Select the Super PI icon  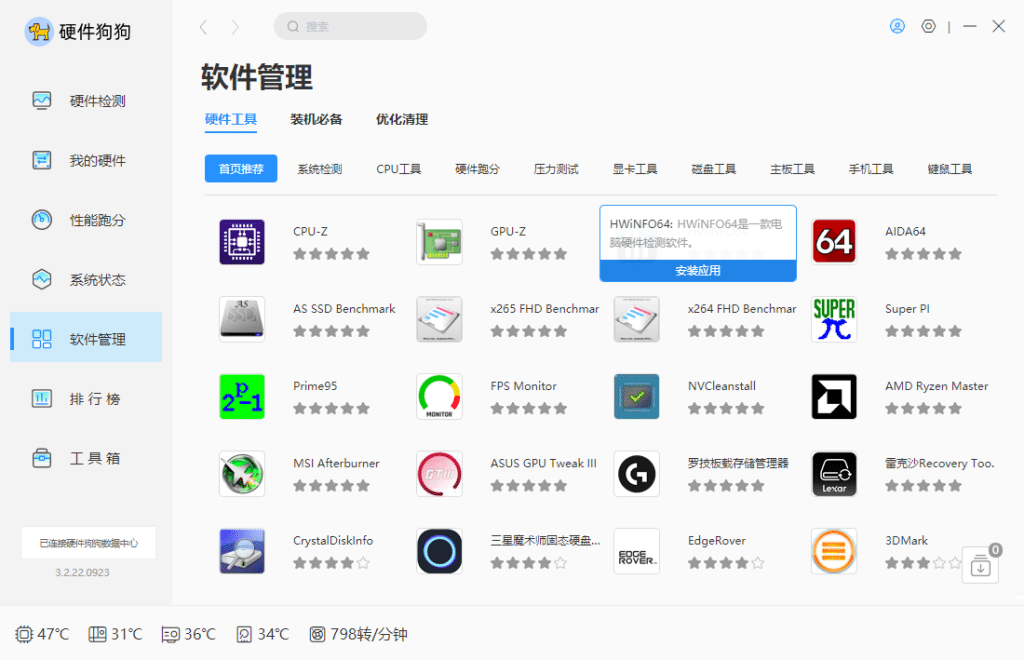point(833,319)
